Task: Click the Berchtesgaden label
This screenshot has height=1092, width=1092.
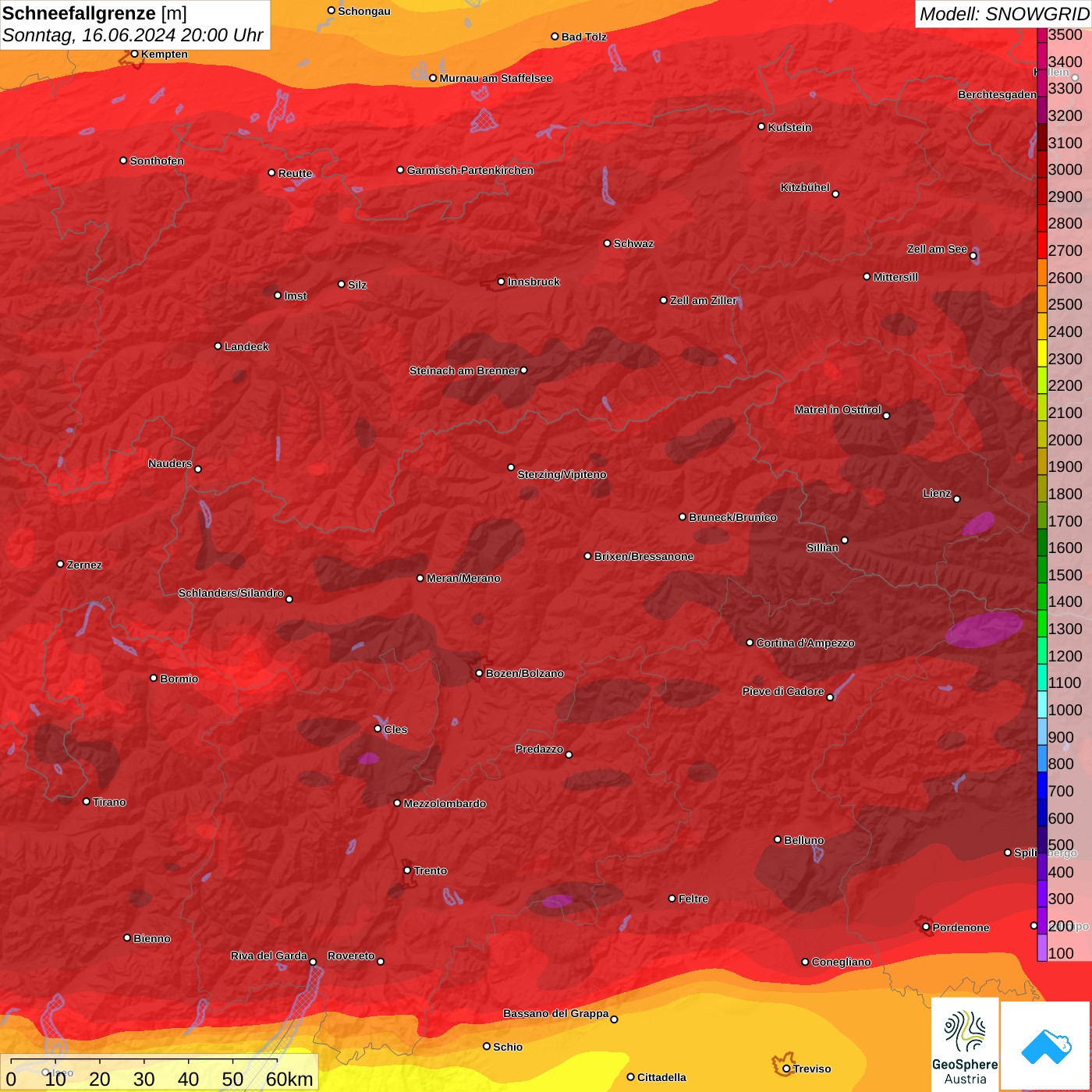Action: [x=997, y=94]
